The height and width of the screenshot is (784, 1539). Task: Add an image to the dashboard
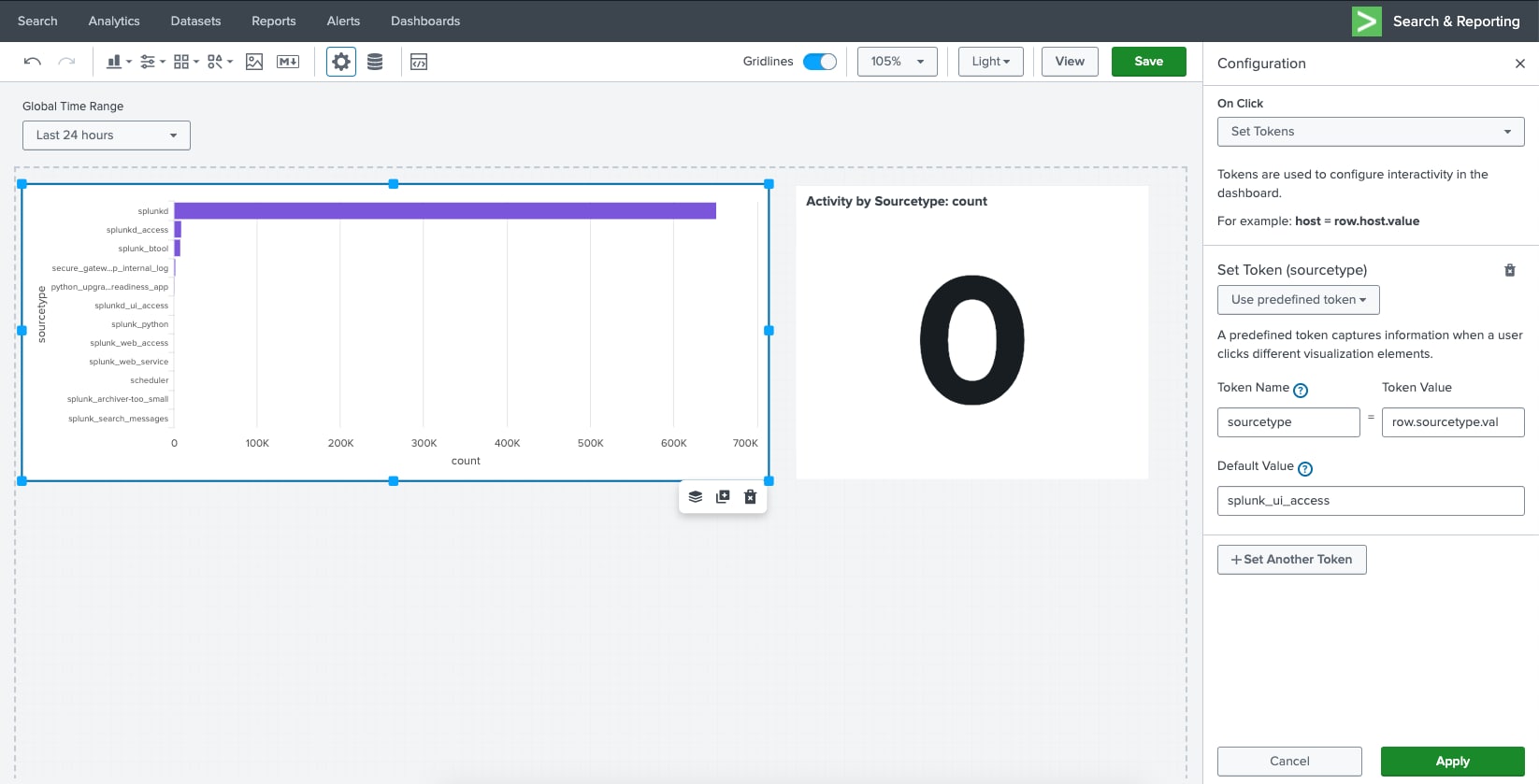(254, 62)
